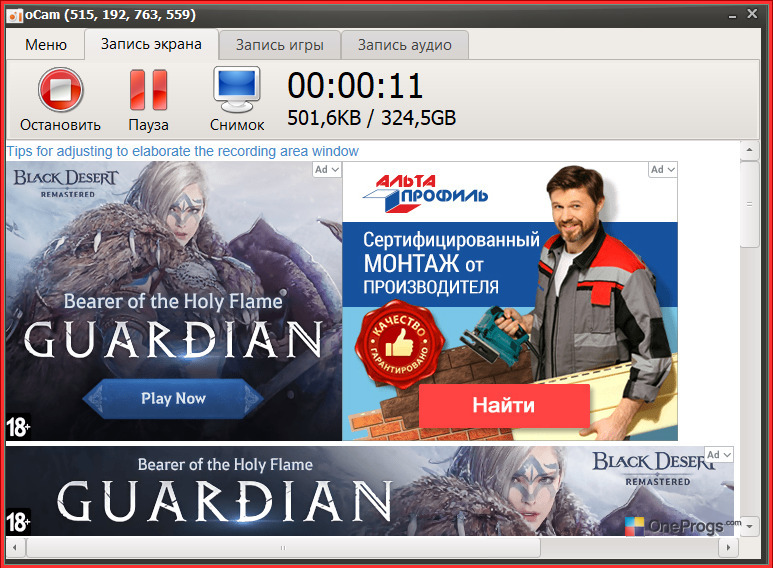773x568 pixels.
Task: Click the file size text 501,6KB / 324,5GB
Action: tap(372, 118)
